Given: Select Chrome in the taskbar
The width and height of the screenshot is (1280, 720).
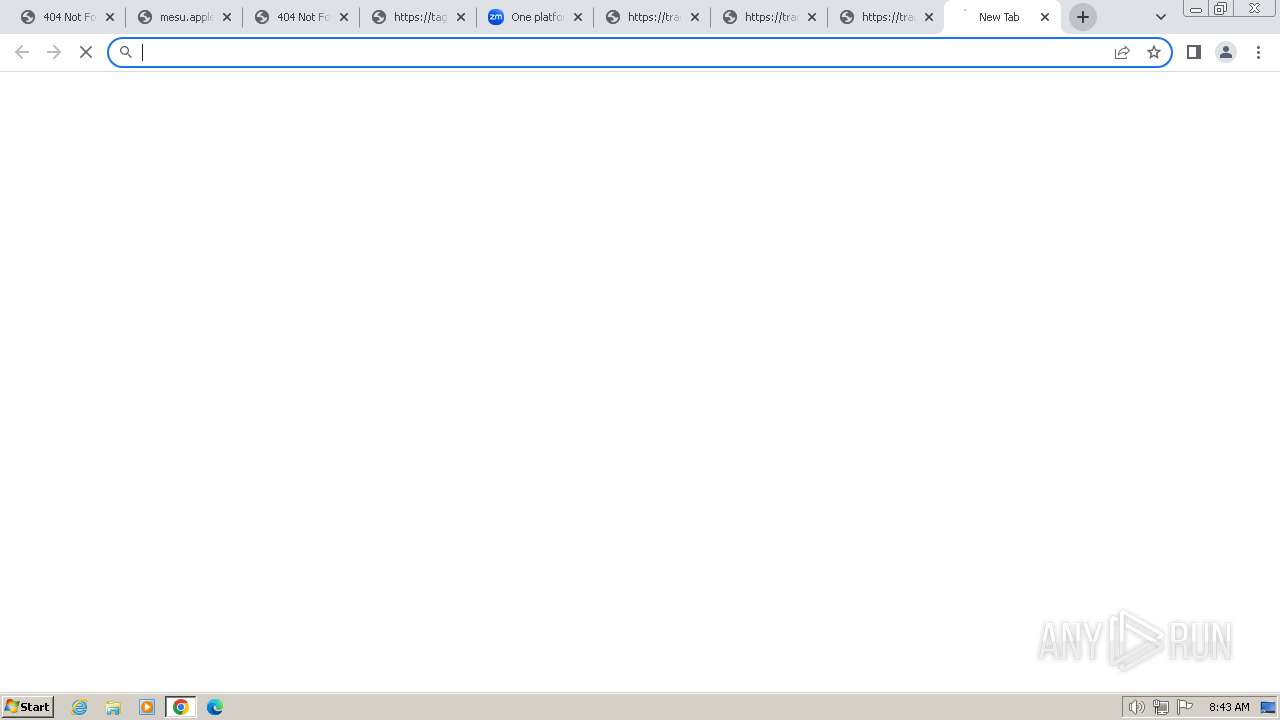Looking at the screenshot, I should click(x=181, y=707).
